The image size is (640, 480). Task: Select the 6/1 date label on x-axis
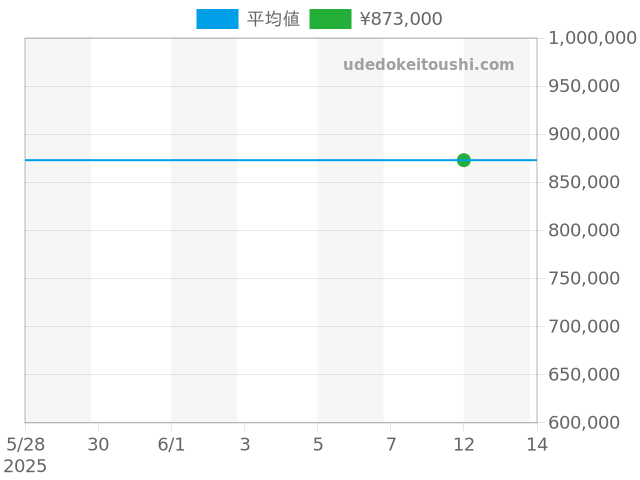(171, 444)
